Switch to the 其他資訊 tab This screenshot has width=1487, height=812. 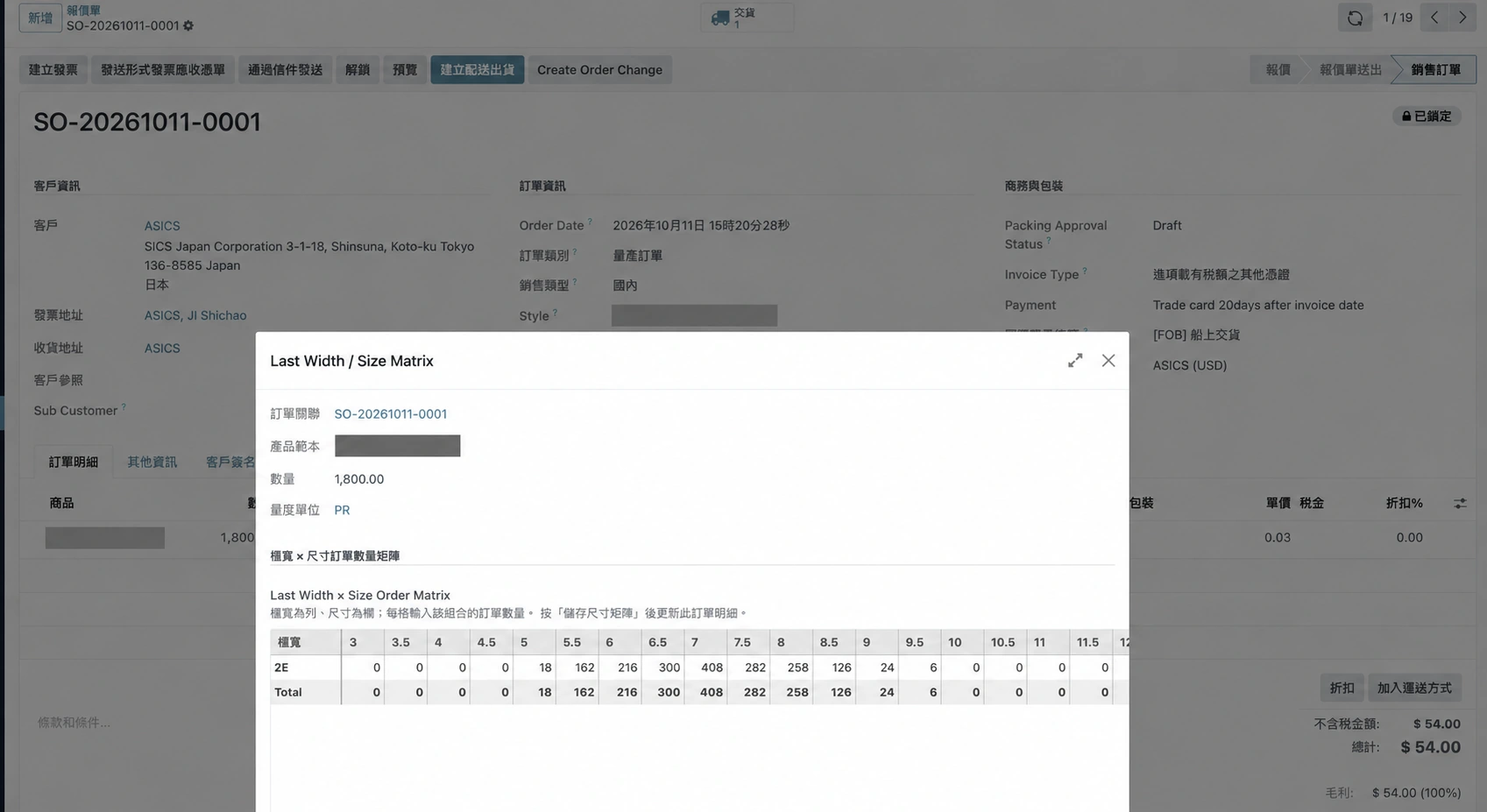pos(152,462)
